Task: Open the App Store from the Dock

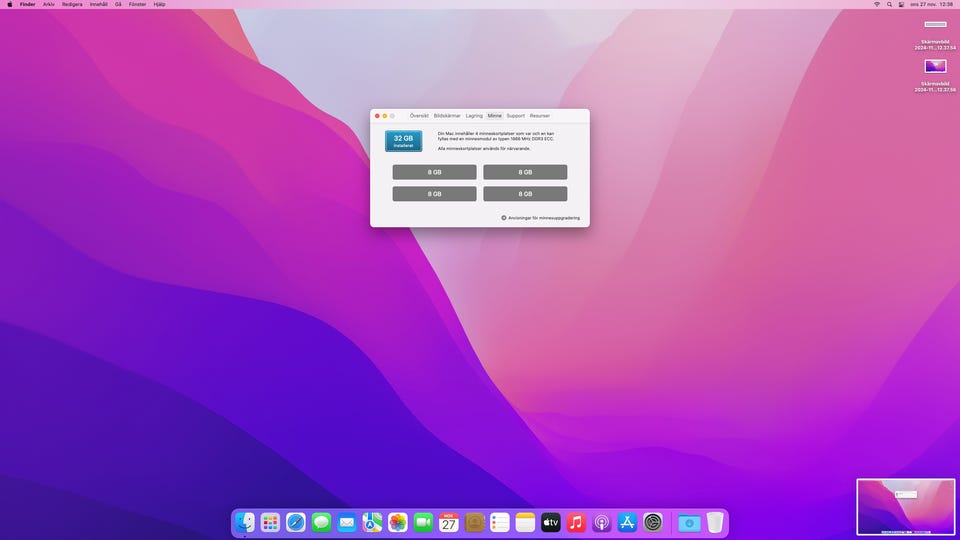Action: pyautogui.click(x=628, y=522)
